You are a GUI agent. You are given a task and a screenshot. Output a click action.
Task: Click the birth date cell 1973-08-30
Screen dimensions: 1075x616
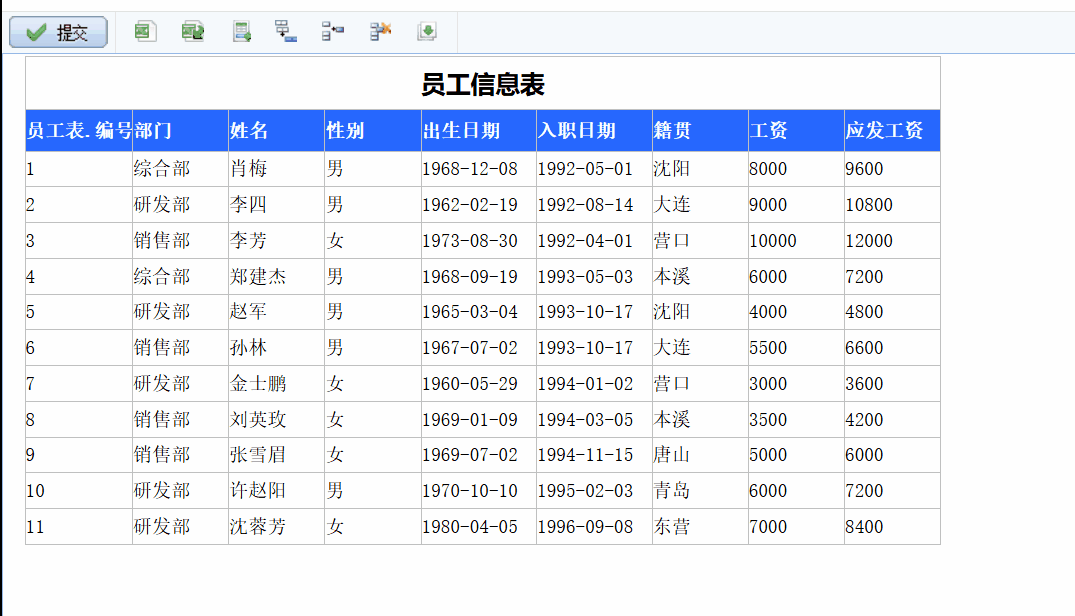click(478, 241)
